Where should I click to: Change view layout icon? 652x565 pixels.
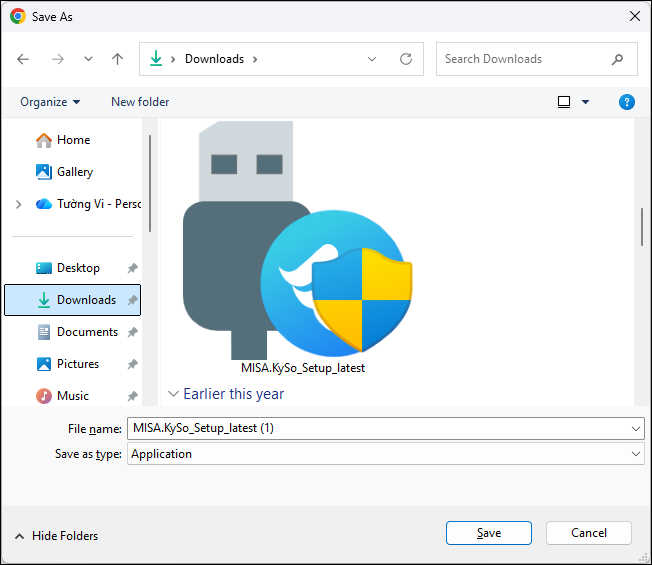point(564,102)
